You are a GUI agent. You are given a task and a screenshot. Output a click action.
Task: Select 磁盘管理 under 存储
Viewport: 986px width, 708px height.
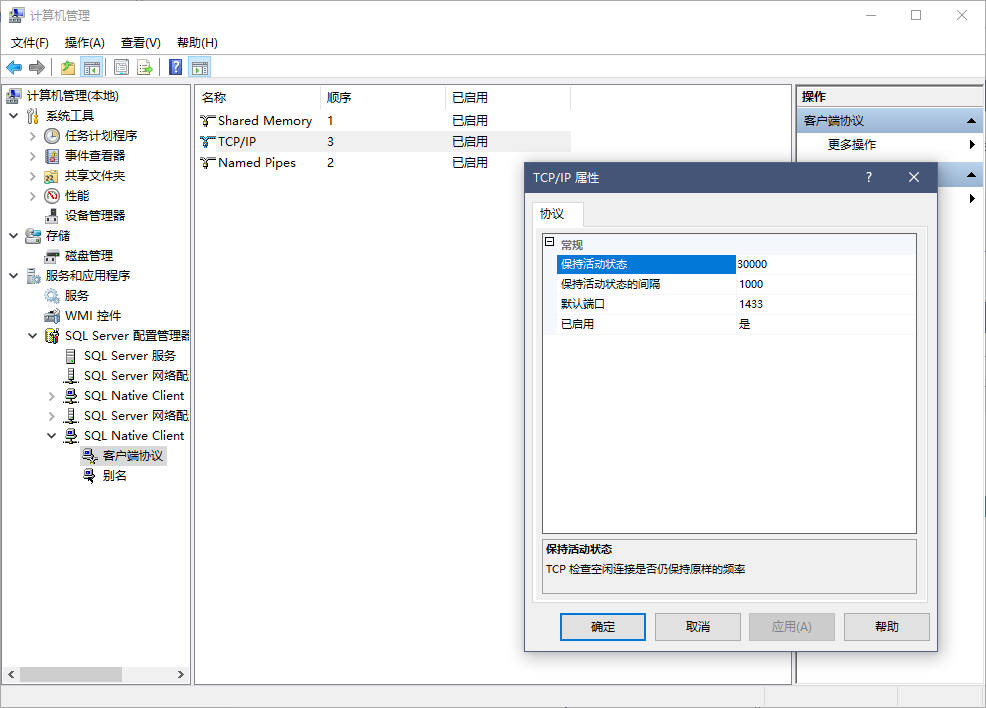[x=89, y=255]
